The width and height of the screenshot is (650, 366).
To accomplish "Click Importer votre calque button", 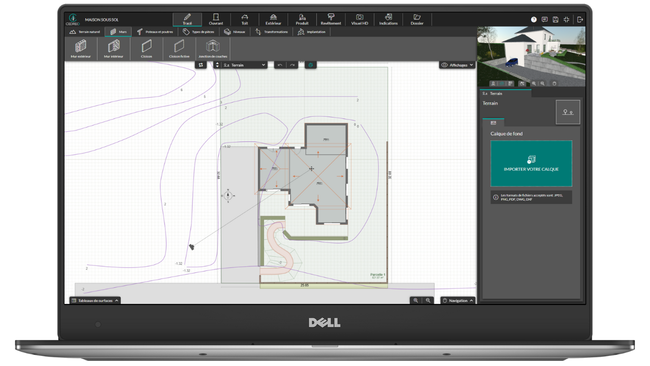I will tap(531, 163).
